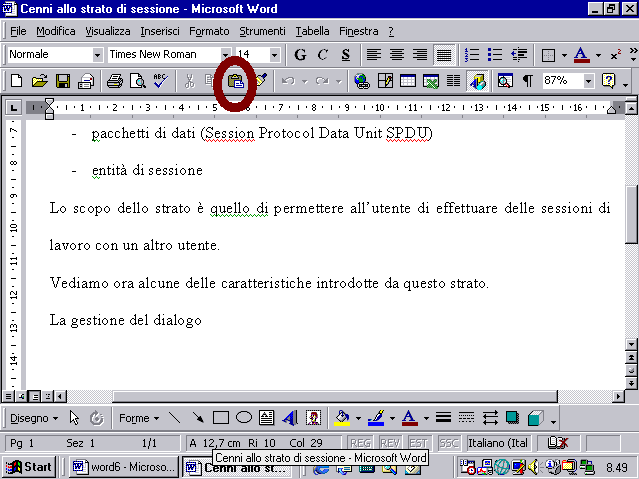This screenshot has height=479, width=639.
Task: Run the spelling check (ABC) icon
Action: click(160, 81)
